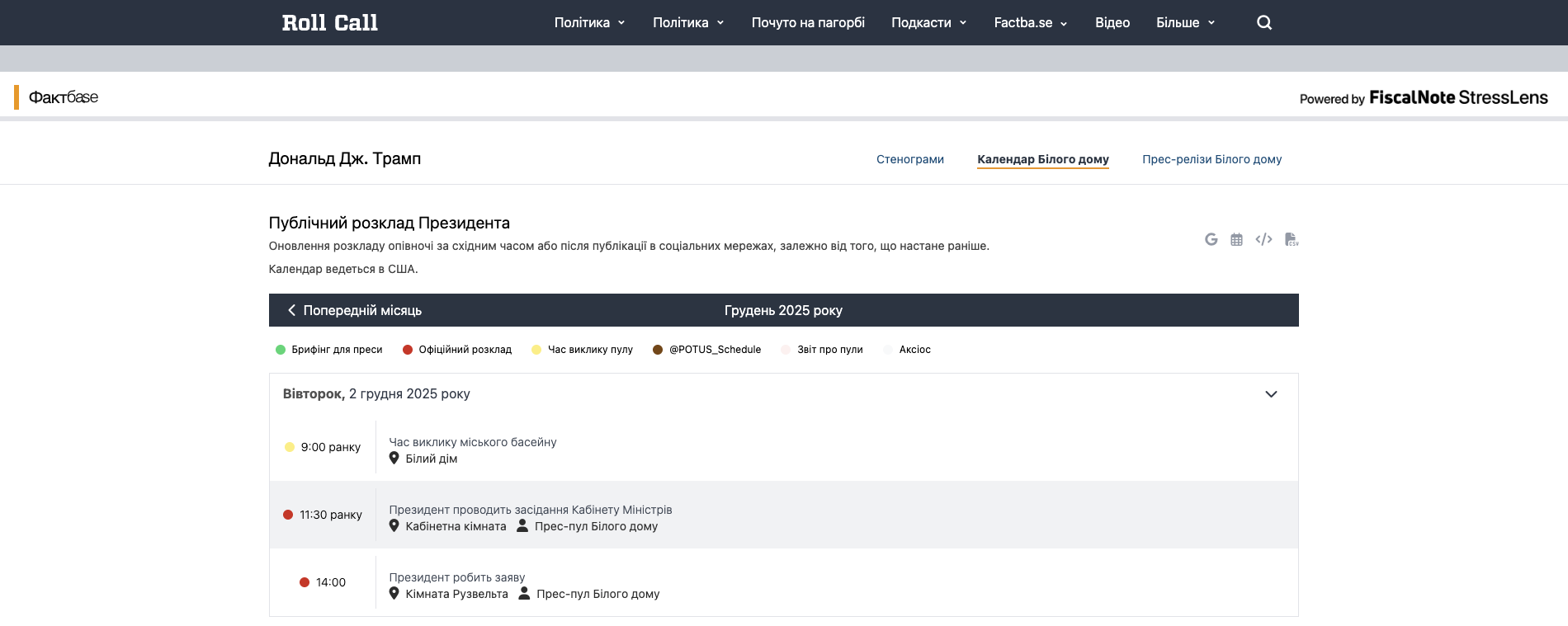Screen dimensions: 1568x626
Task: Click the location pin beside Кабінетна кімната
Action: (394, 525)
